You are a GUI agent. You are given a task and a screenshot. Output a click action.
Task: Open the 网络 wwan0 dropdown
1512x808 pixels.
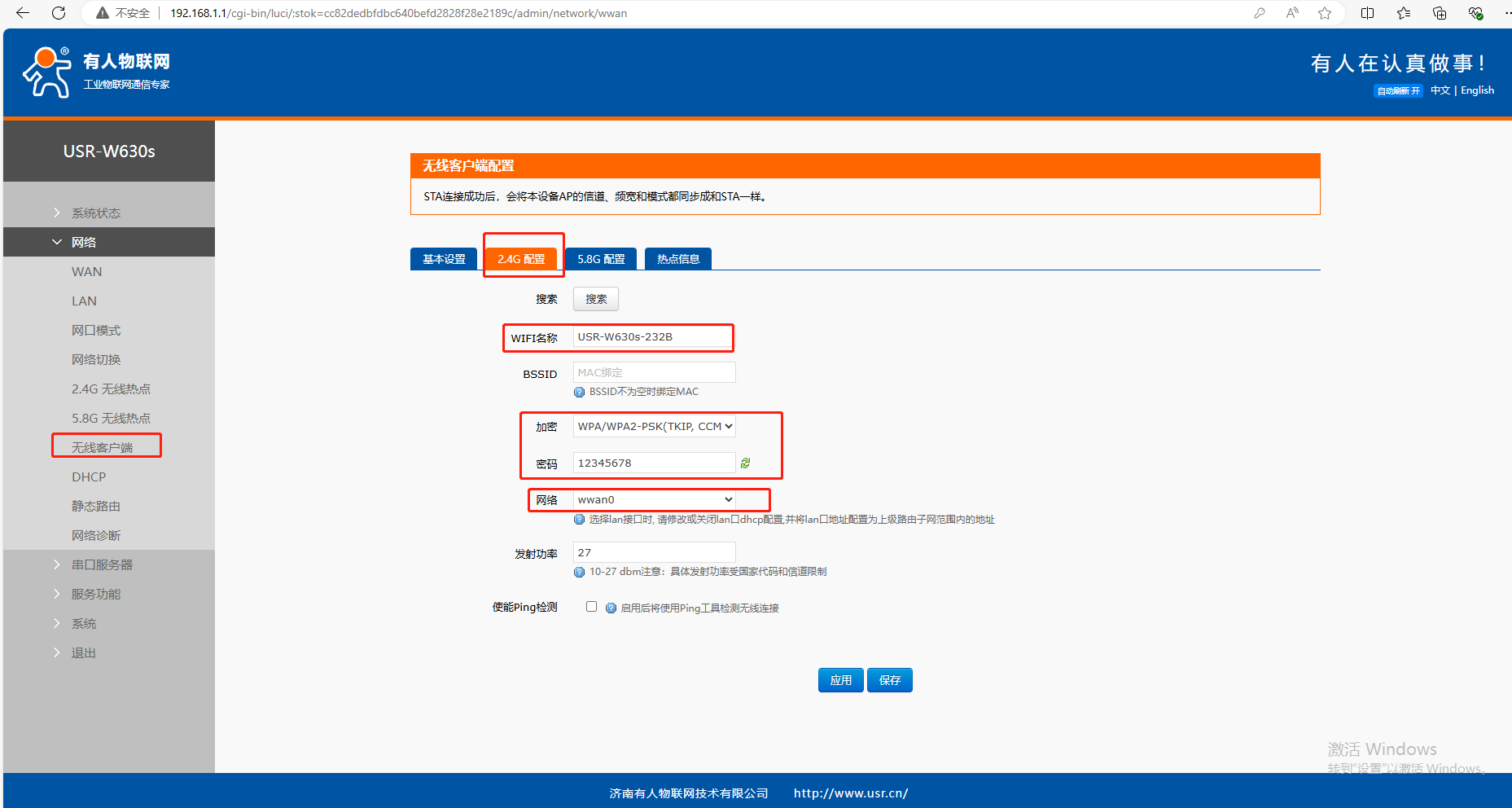[x=655, y=499]
